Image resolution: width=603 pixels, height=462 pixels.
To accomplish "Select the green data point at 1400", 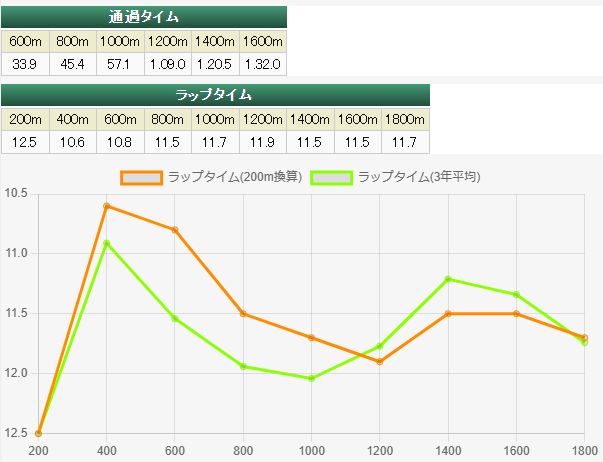I will 448,279.
